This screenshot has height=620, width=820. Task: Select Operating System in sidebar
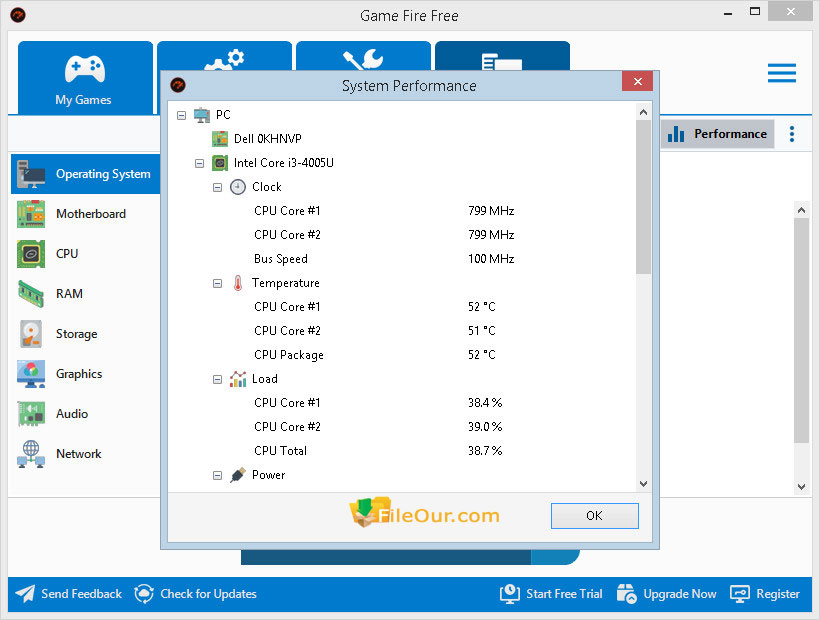[x=86, y=174]
